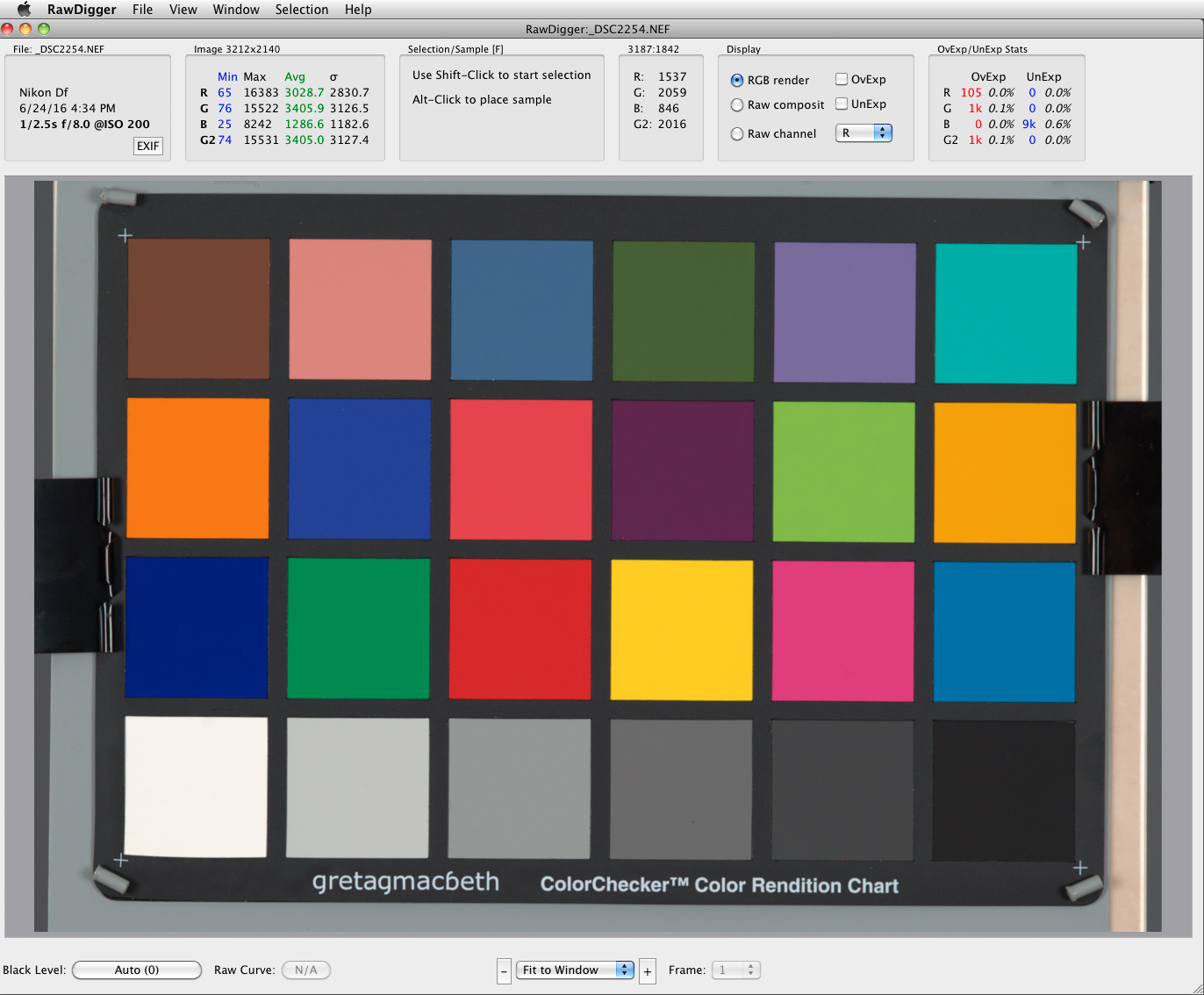Select the Raw composit display mode
The height and width of the screenshot is (995, 1204).
tap(737, 105)
